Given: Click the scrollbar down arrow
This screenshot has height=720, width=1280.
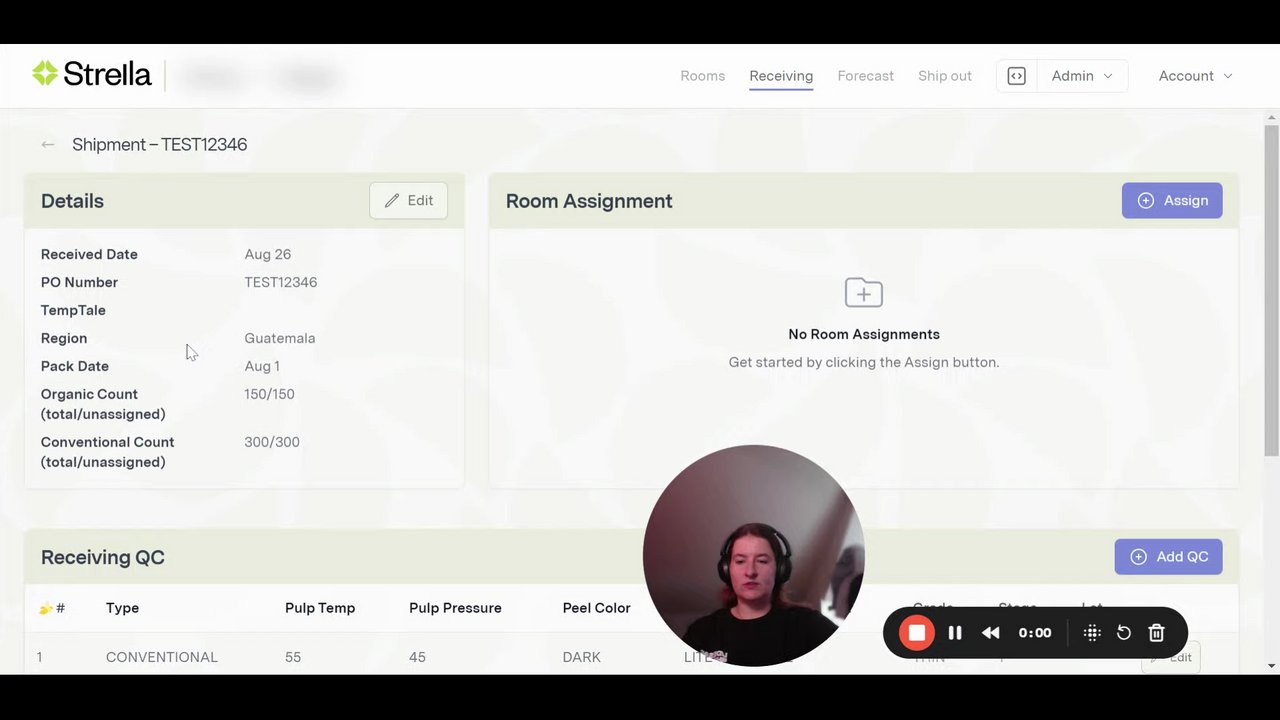Looking at the screenshot, I should coord(1271,666).
